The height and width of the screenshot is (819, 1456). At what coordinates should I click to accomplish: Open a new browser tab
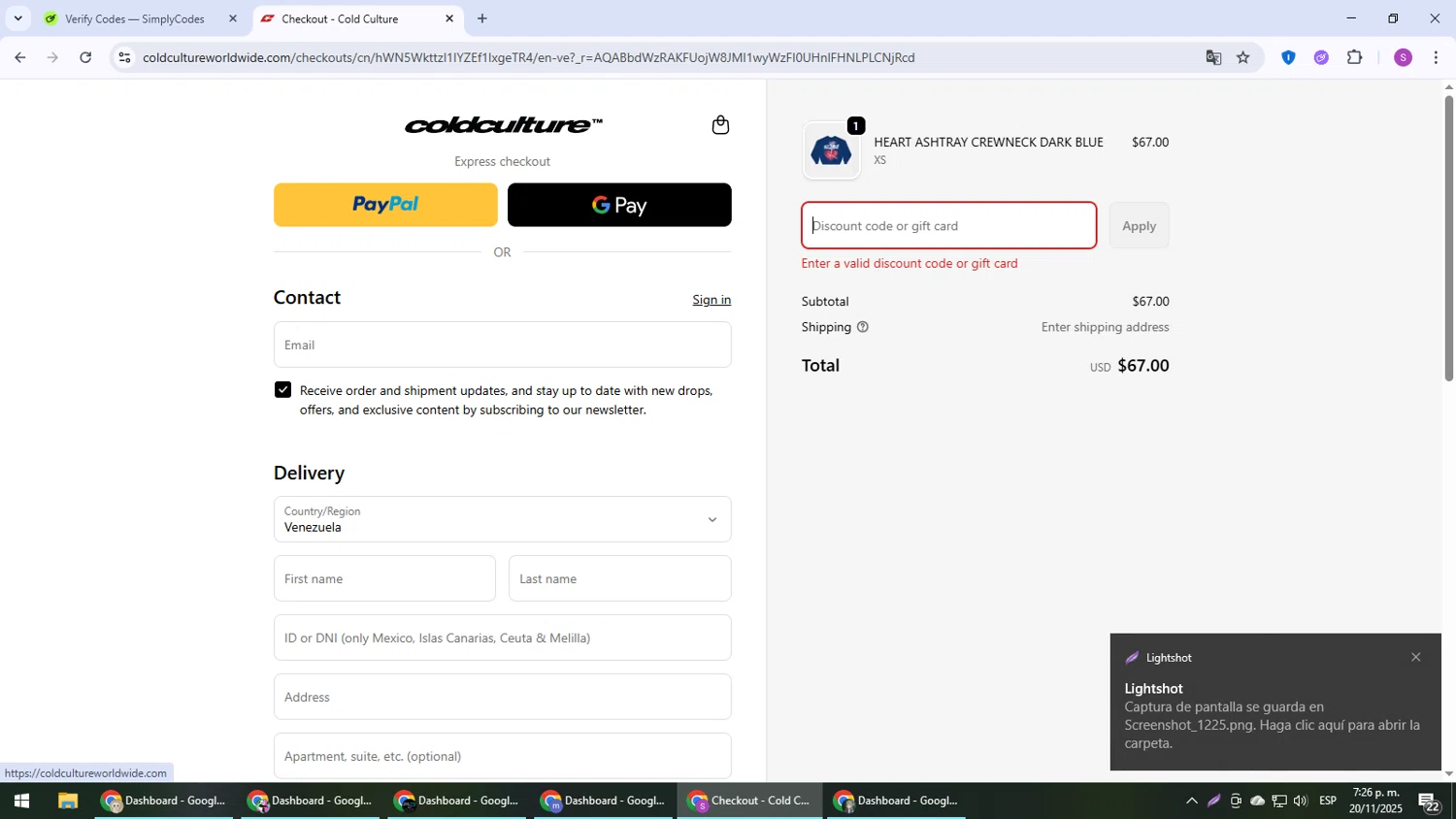pos(482,18)
